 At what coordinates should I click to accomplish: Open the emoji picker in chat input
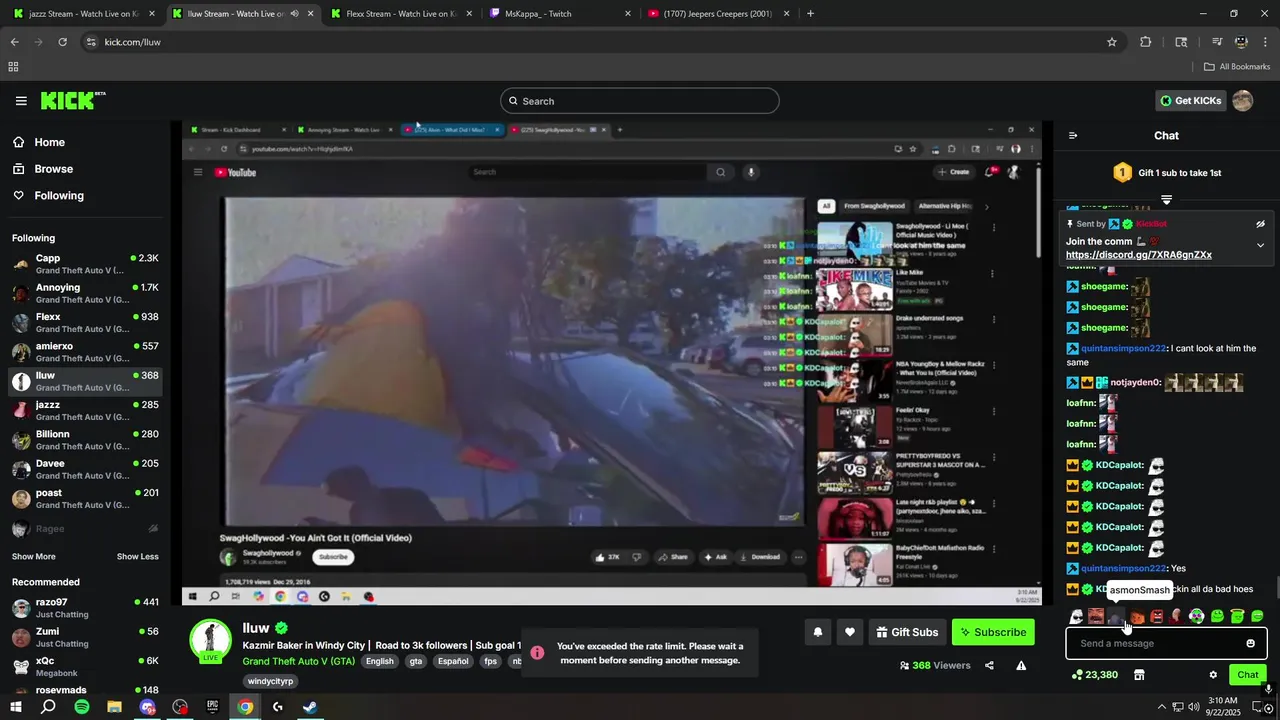(1250, 643)
